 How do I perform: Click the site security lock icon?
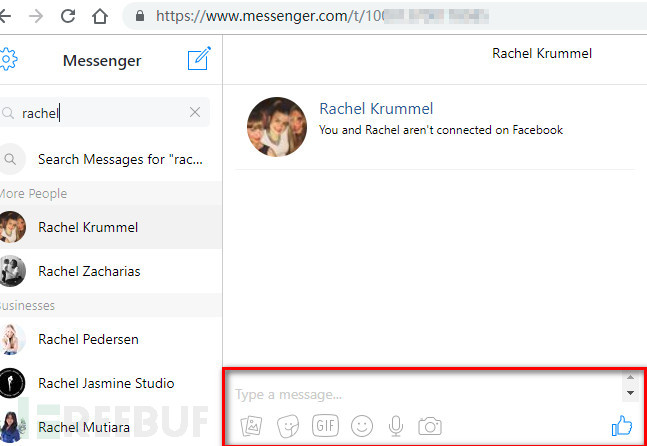140,16
